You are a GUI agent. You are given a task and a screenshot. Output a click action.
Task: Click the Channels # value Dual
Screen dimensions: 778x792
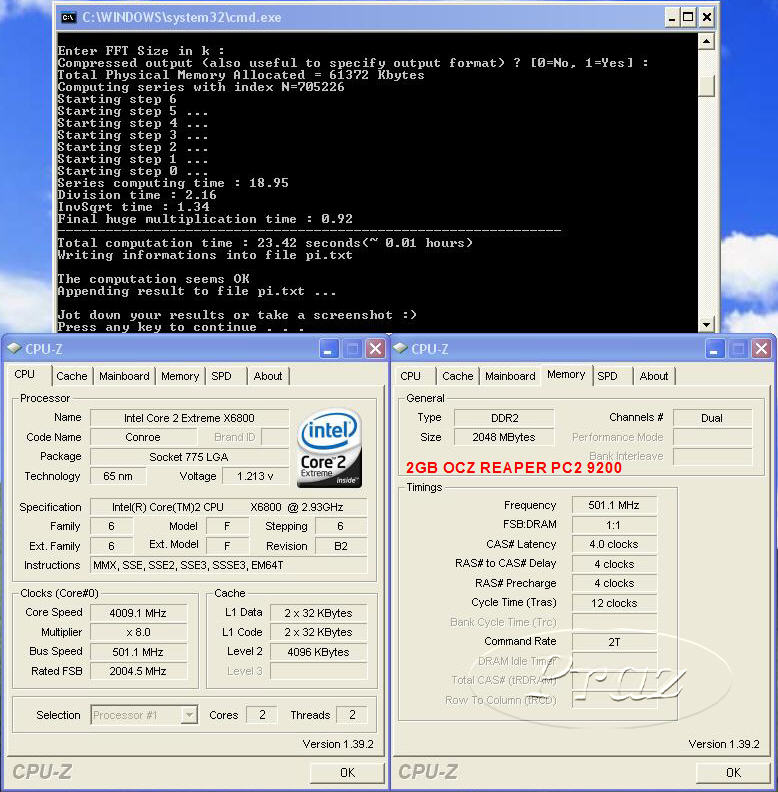[712, 418]
